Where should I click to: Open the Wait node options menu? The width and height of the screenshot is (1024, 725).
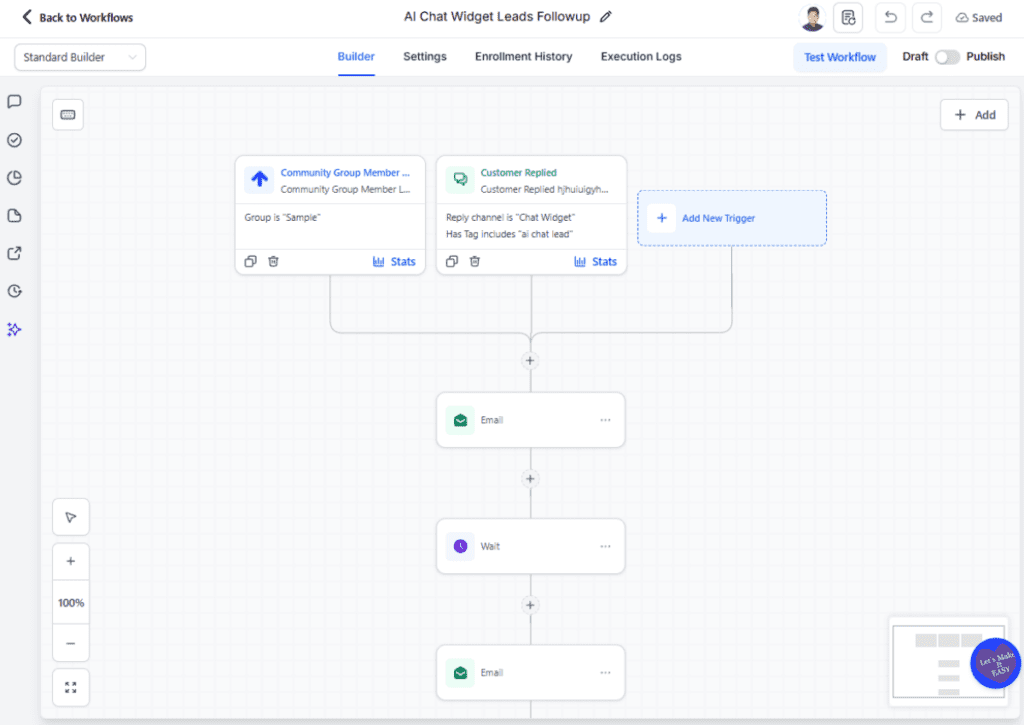(605, 546)
